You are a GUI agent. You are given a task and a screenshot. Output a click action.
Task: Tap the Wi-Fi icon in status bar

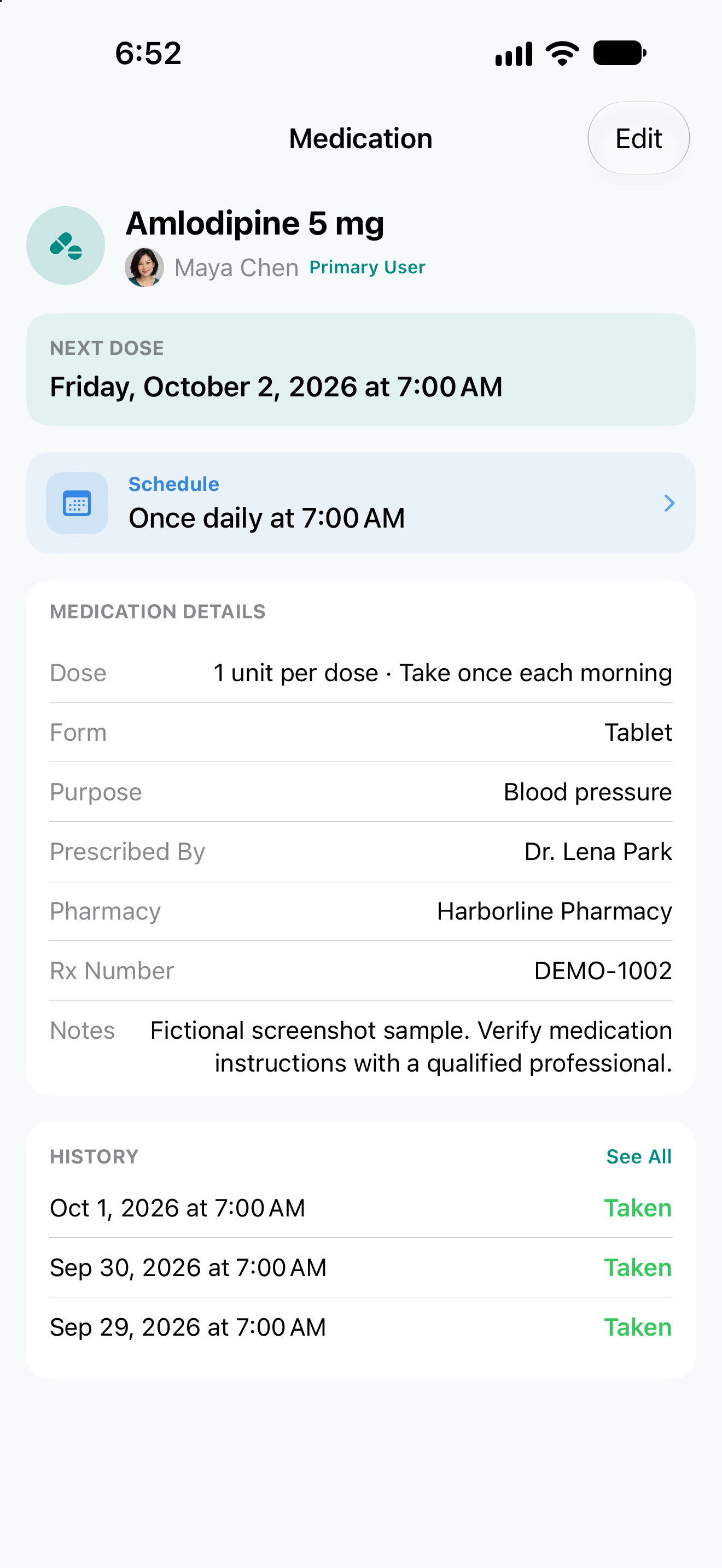point(562,53)
